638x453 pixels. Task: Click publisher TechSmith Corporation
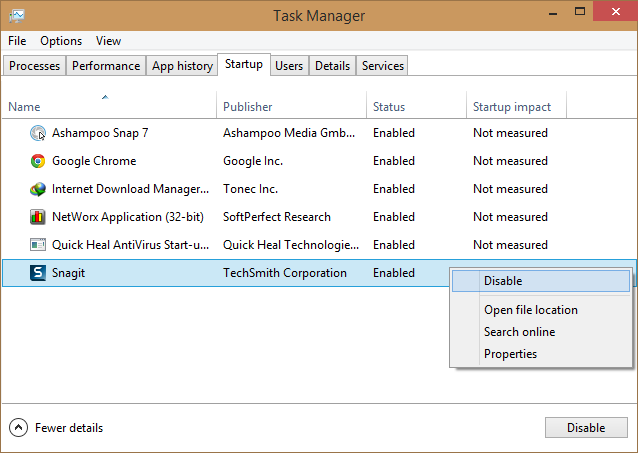(x=285, y=273)
